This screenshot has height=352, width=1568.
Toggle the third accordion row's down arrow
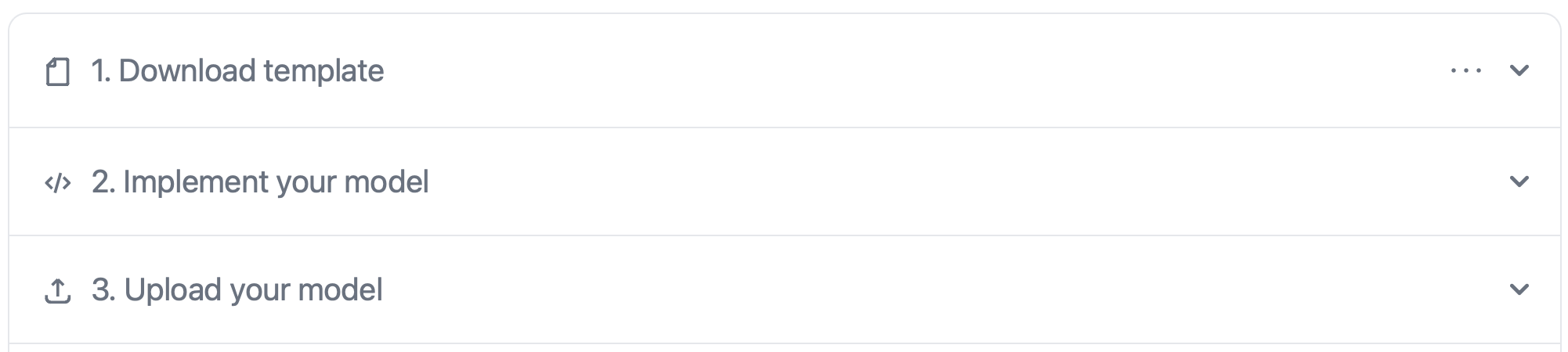pyautogui.click(x=1519, y=289)
